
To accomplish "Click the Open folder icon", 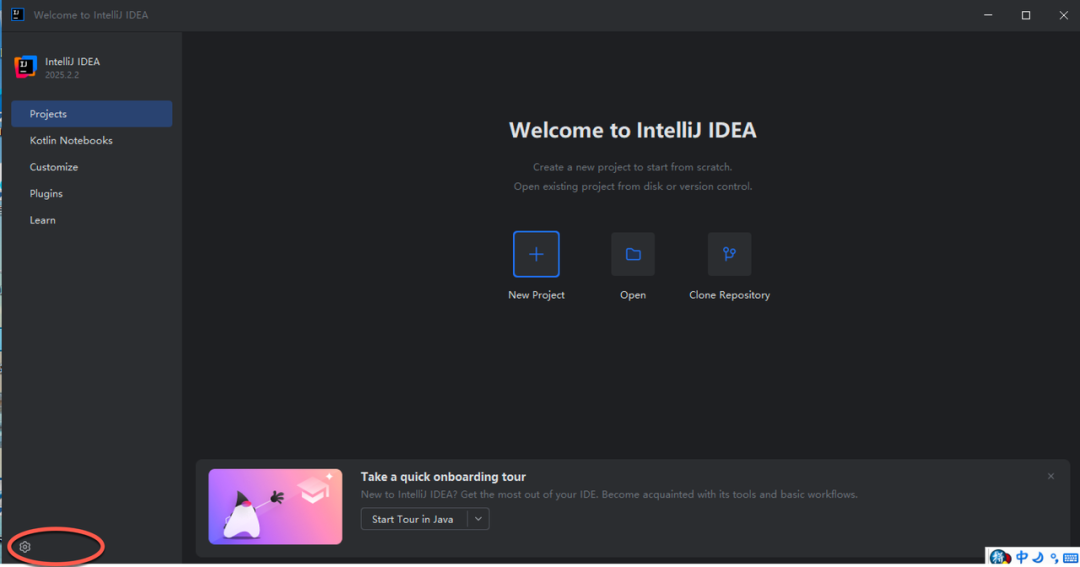I will point(632,254).
